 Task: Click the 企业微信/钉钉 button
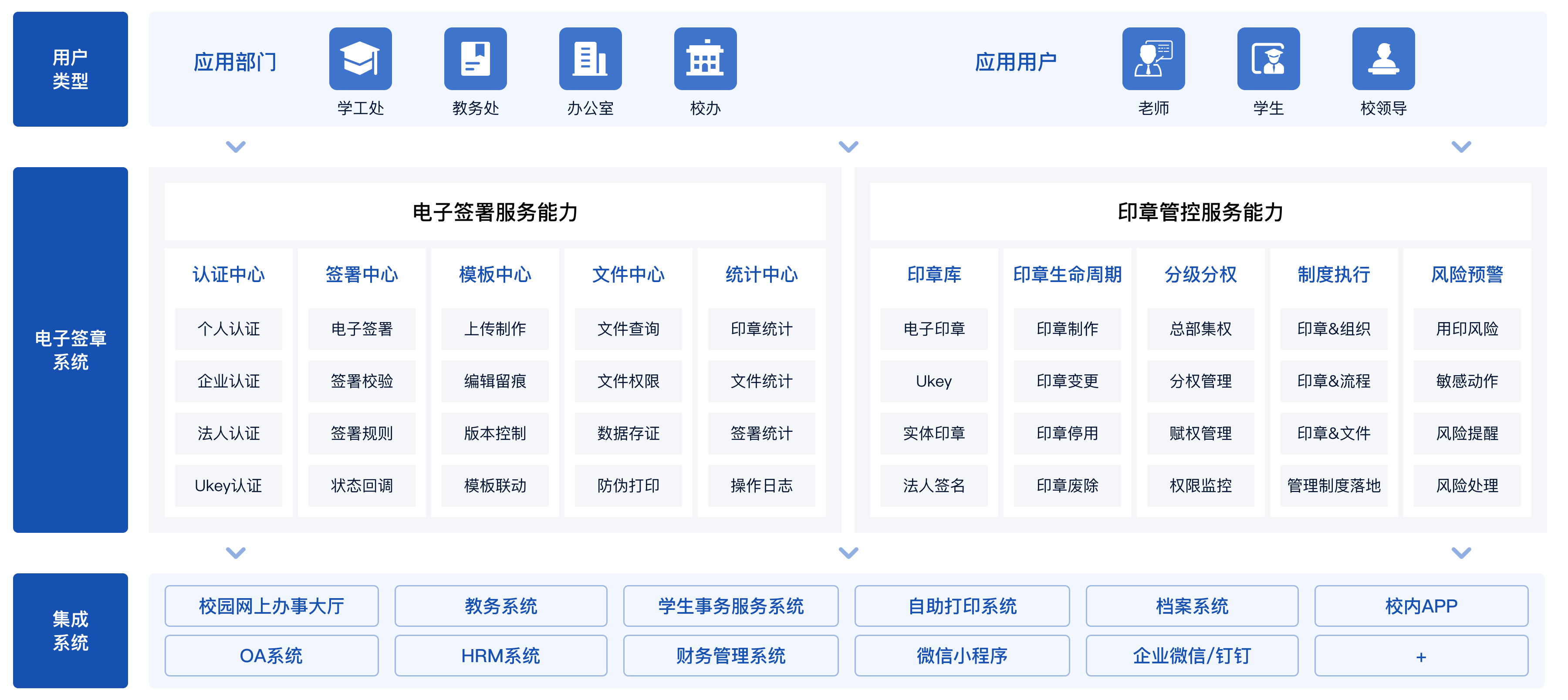(1191, 656)
